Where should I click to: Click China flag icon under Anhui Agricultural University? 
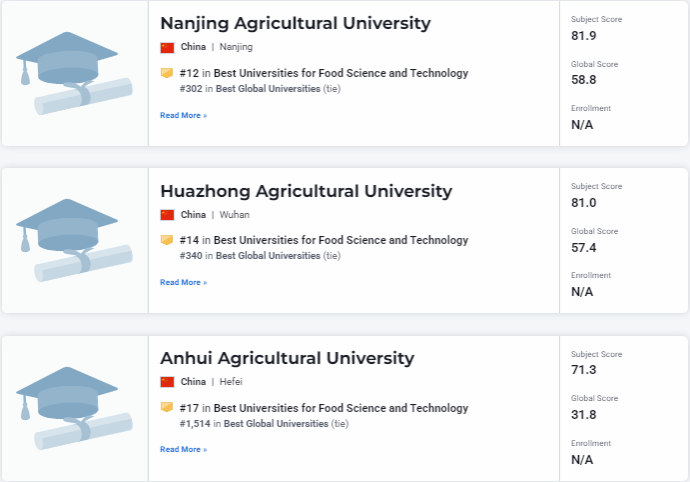[167, 381]
